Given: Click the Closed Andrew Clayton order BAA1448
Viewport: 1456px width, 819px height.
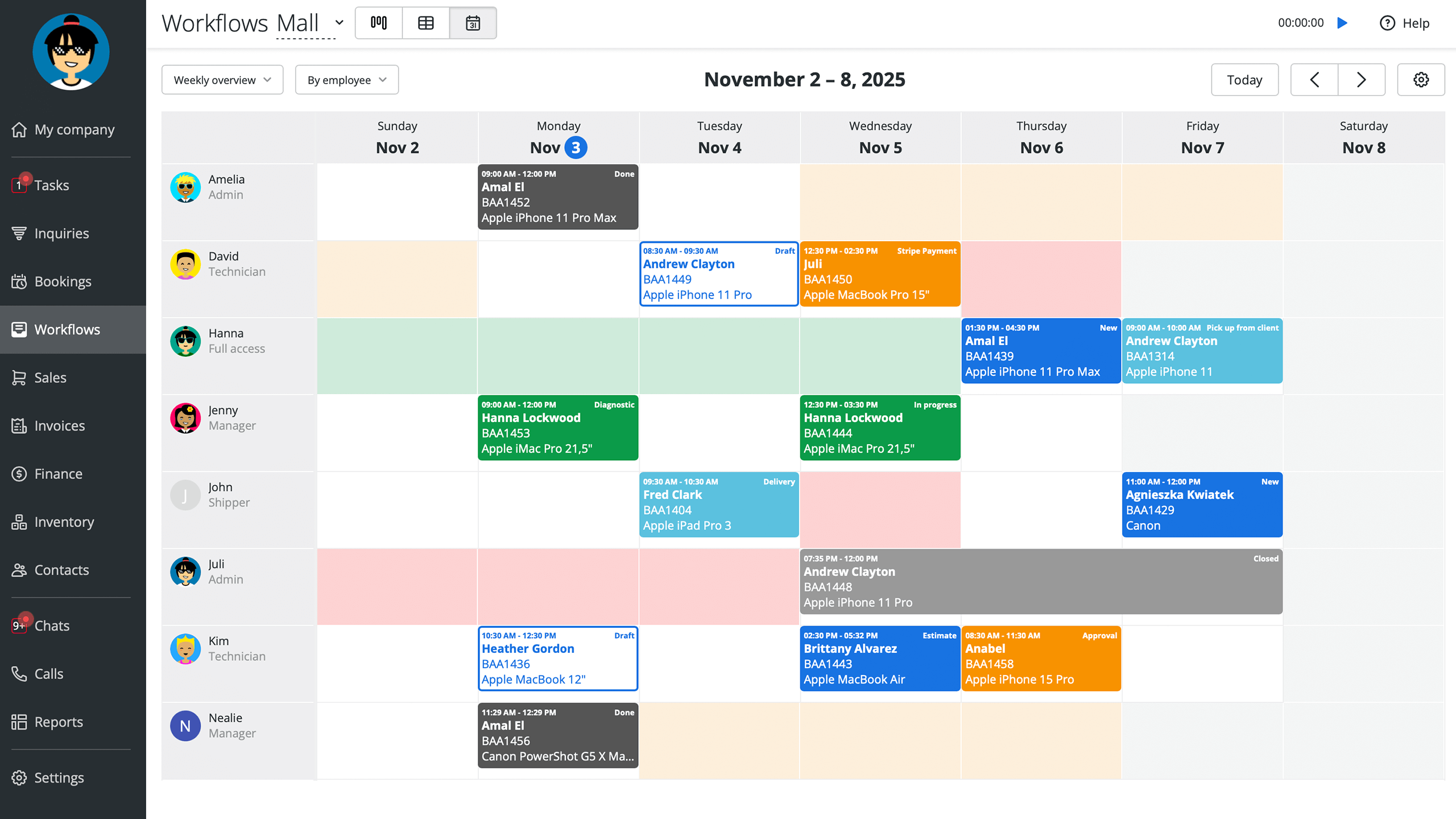Looking at the screenshot, I should point(1041,581).
